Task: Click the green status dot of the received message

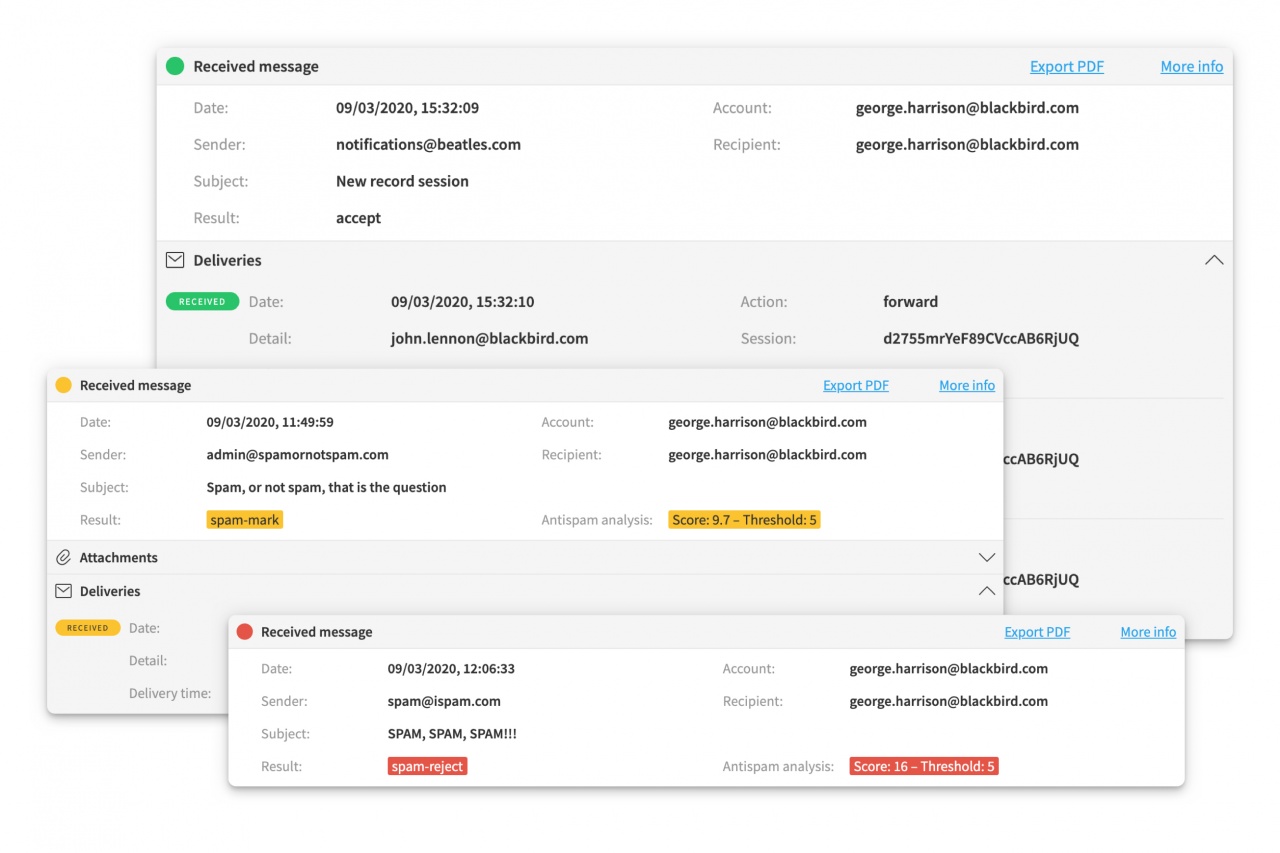Action: pos(175,67)
